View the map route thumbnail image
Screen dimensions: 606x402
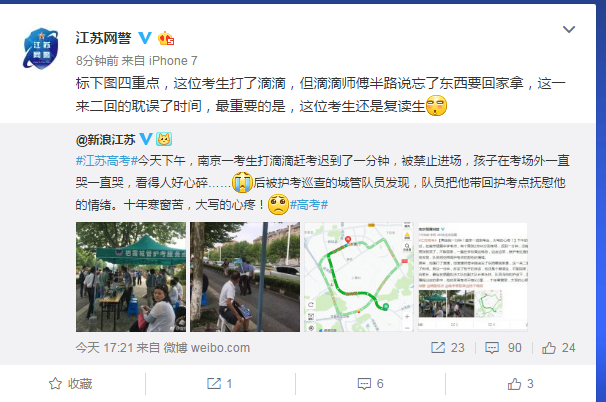click(x=359, y=277)
